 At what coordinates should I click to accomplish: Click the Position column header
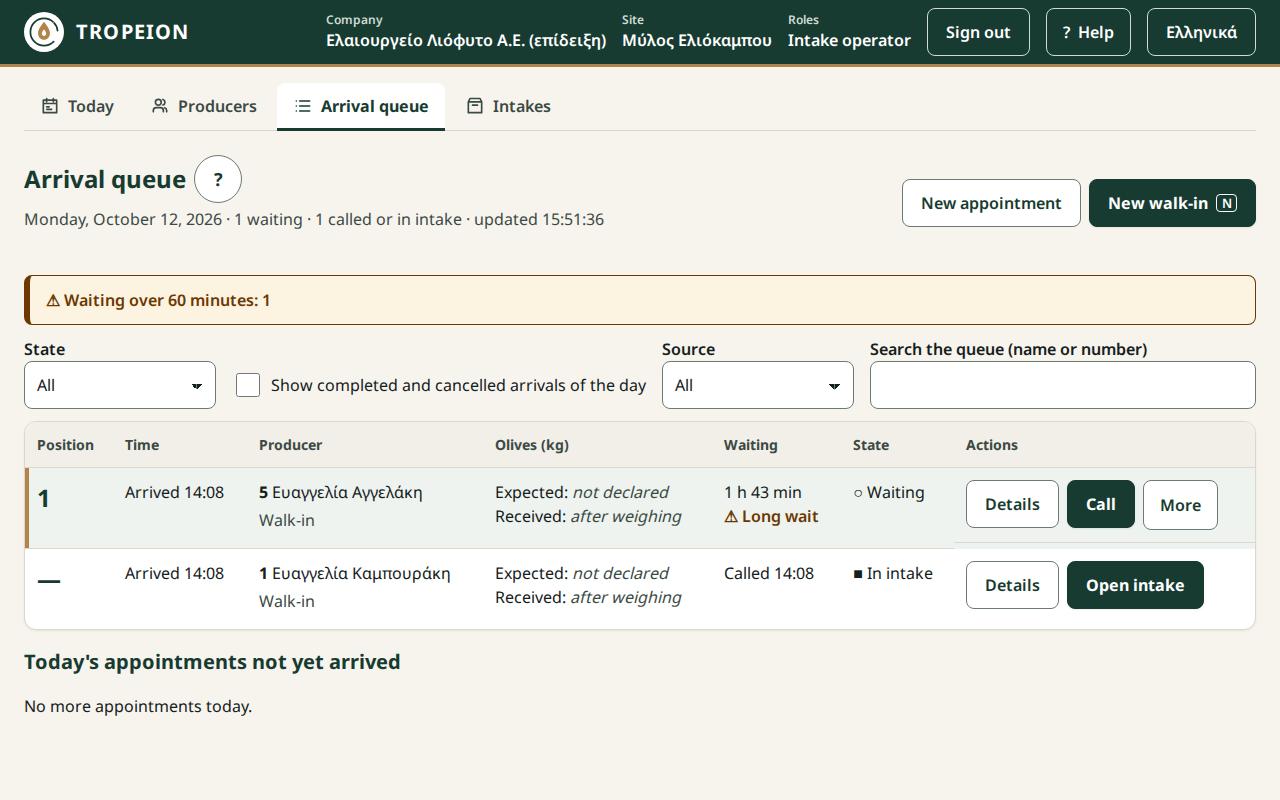click(65, 445)
